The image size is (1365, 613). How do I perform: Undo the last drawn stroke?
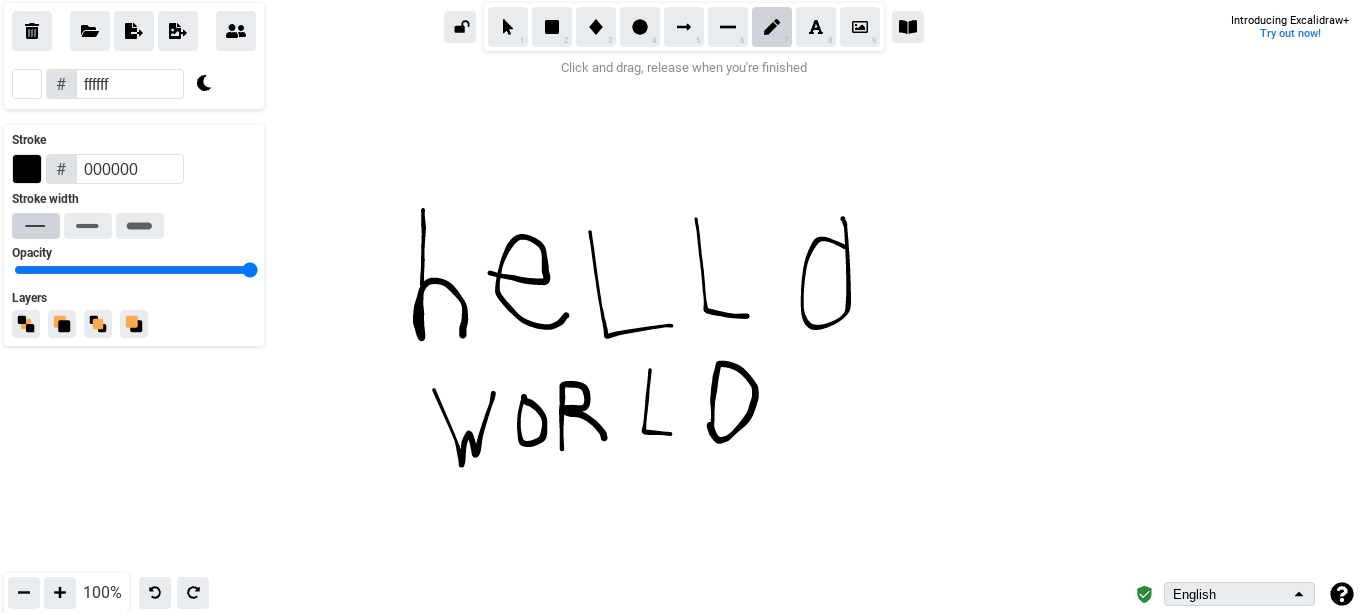point(154,592)
